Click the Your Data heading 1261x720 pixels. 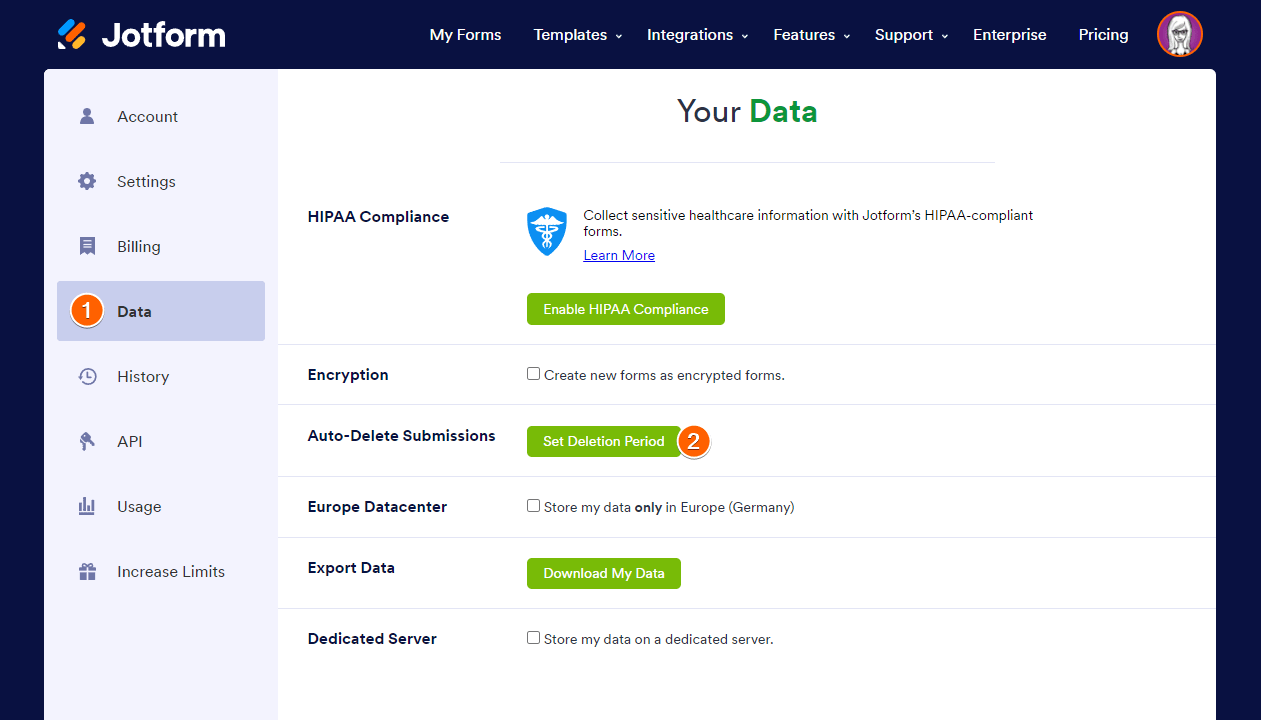[x=747, y=111]
